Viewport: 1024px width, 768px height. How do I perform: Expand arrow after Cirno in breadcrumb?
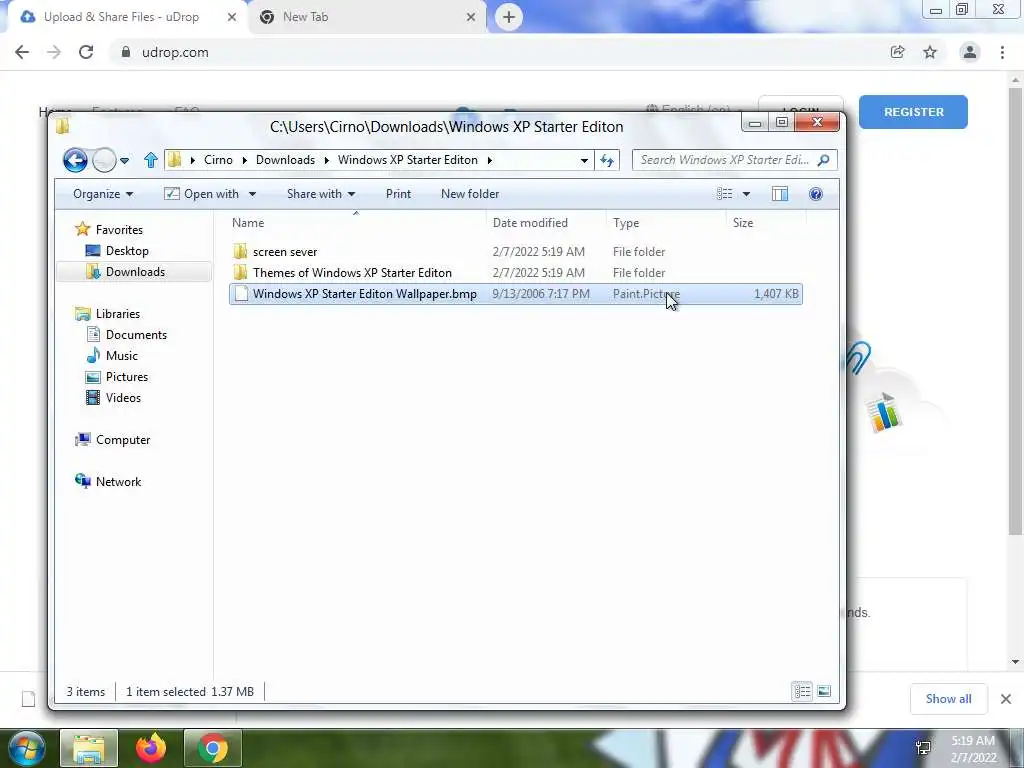[244, 160]
